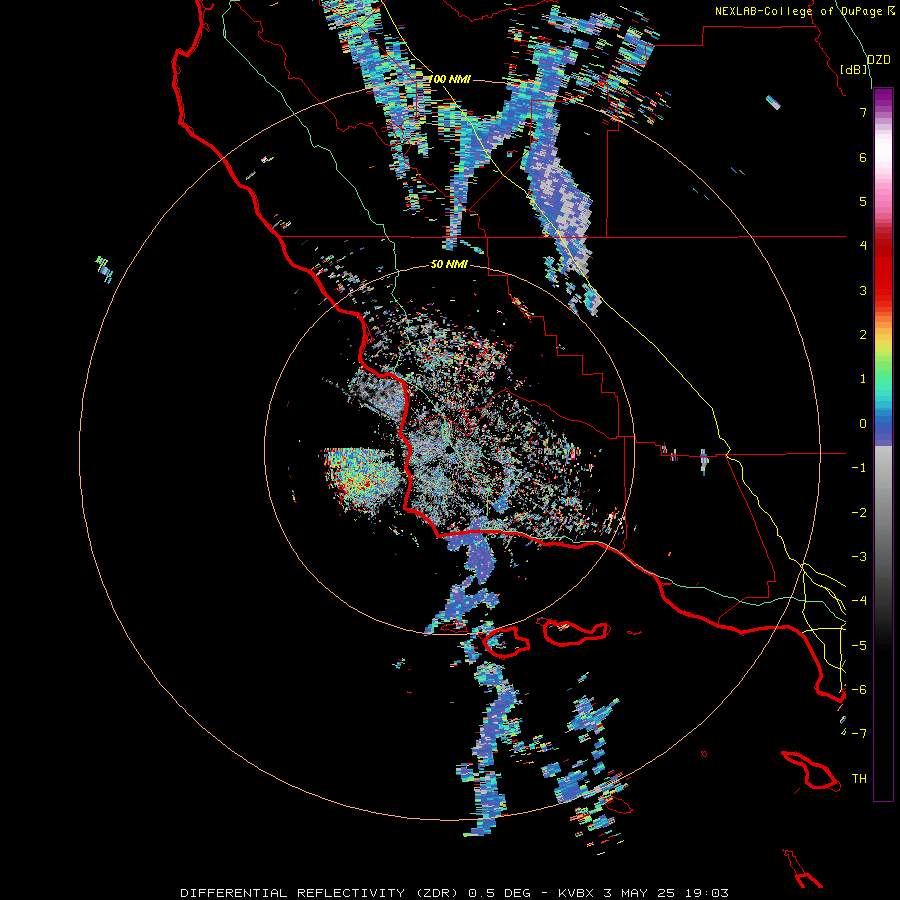The image size is (900, 900).
Task: Click the color scale value -1
Action: click(x=859, y=468)
